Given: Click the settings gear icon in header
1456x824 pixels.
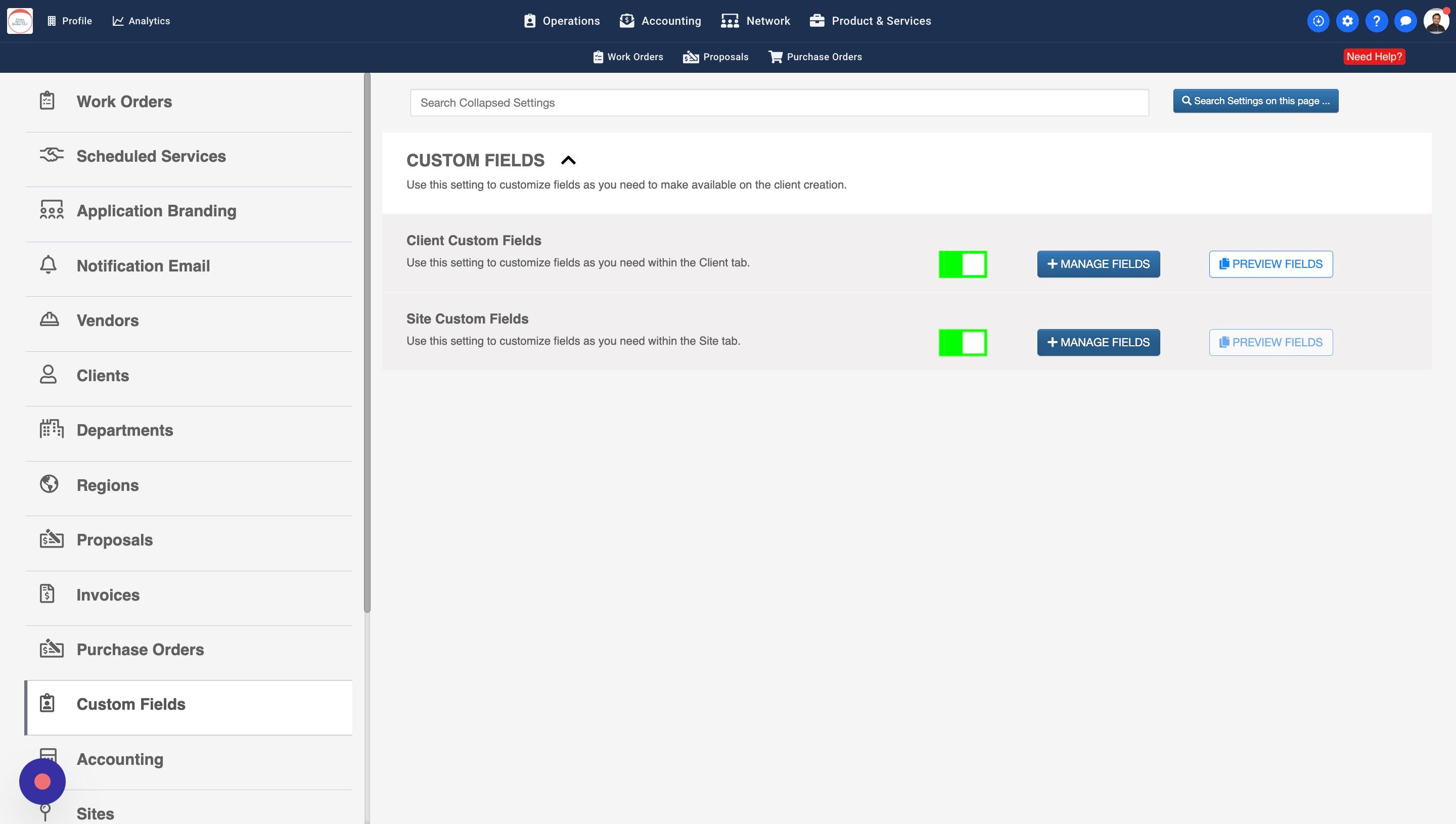Looking at the screenshot, I should pyautogui.click(x=1347, y=21).
